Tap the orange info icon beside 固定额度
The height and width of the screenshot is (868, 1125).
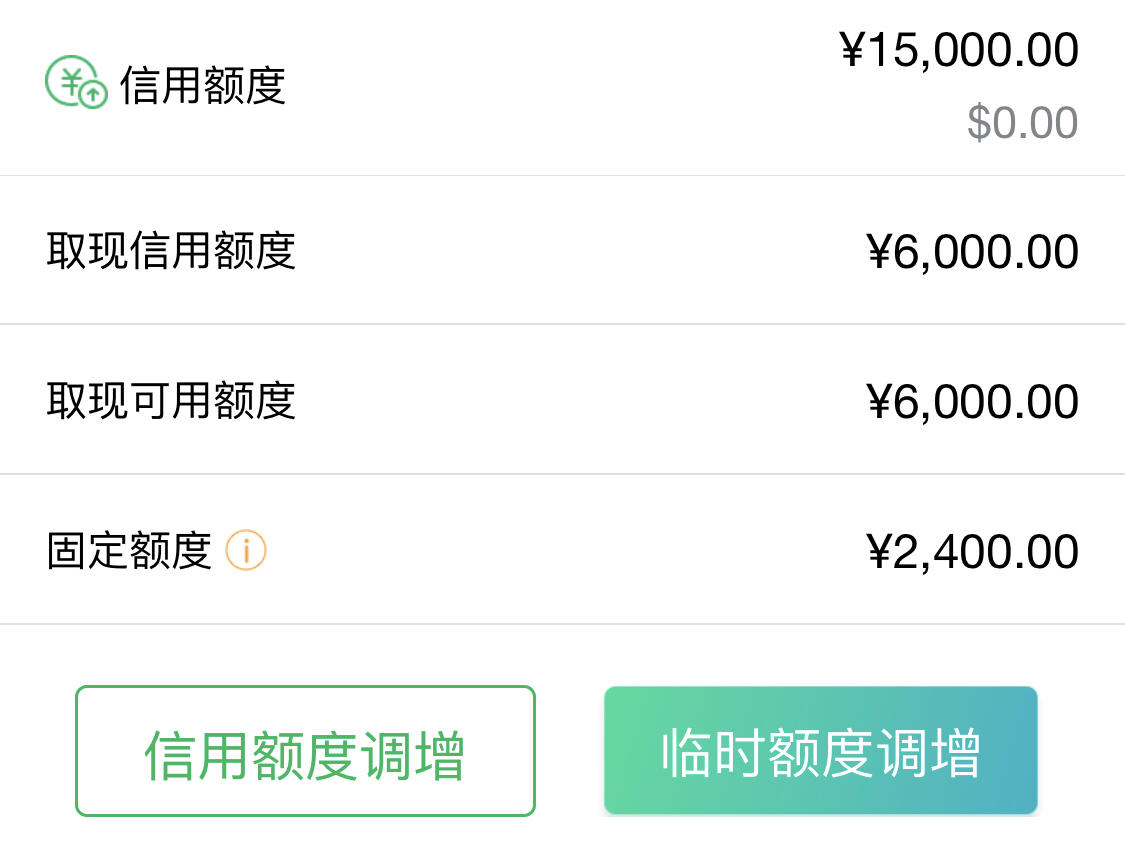(x=246, y=551)
